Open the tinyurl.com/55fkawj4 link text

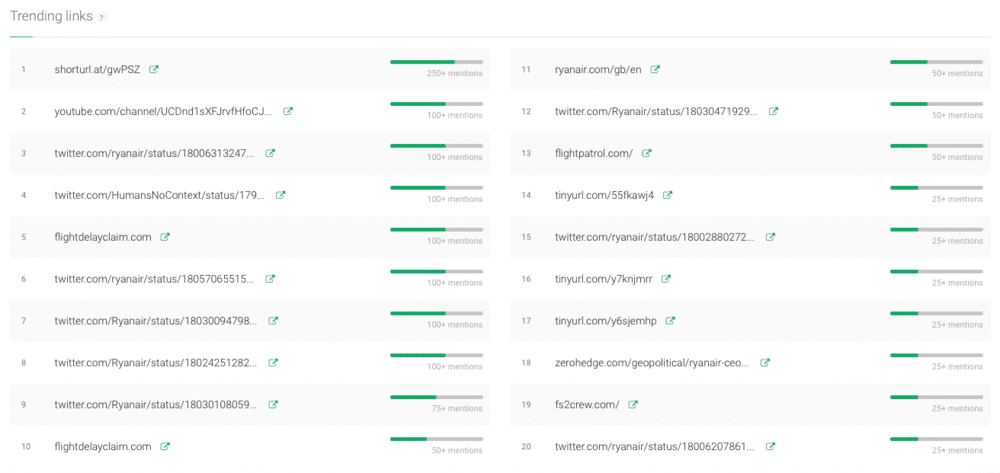pos(605,195)
